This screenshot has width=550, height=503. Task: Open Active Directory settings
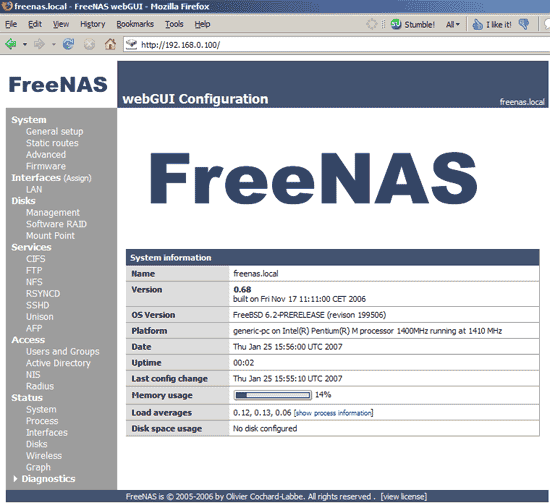click(58, 363)
